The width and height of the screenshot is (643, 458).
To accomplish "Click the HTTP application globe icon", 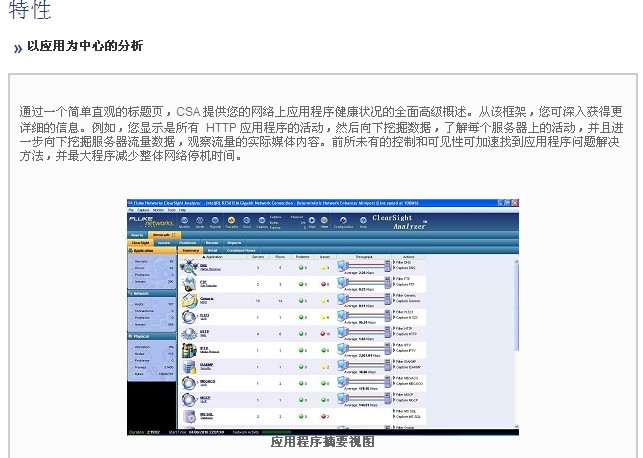I will [x=190, y=333].
